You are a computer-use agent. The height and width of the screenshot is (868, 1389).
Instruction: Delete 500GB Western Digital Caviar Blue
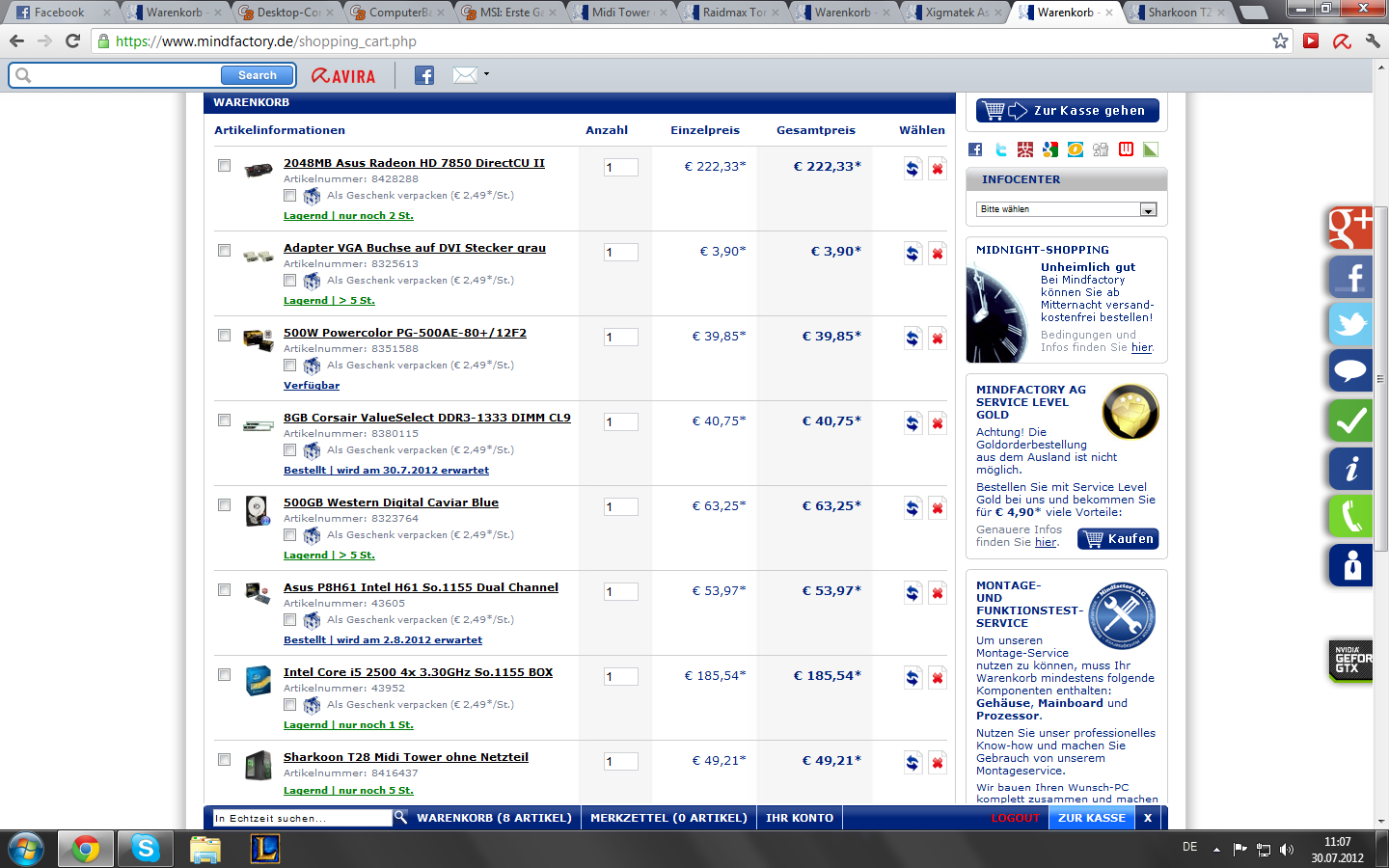tap(937, 508)
